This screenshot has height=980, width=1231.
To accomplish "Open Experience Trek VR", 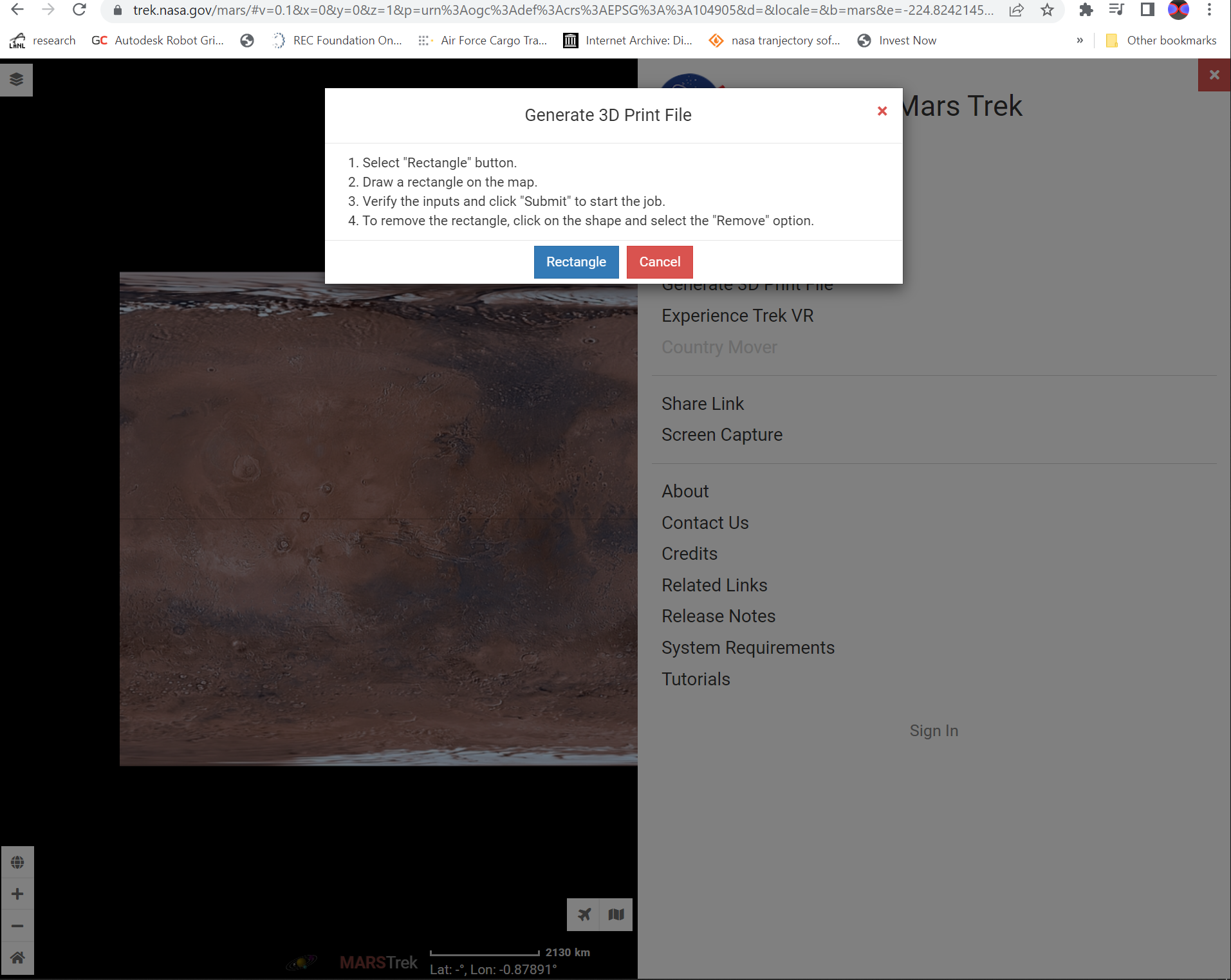I will [737, 316].
